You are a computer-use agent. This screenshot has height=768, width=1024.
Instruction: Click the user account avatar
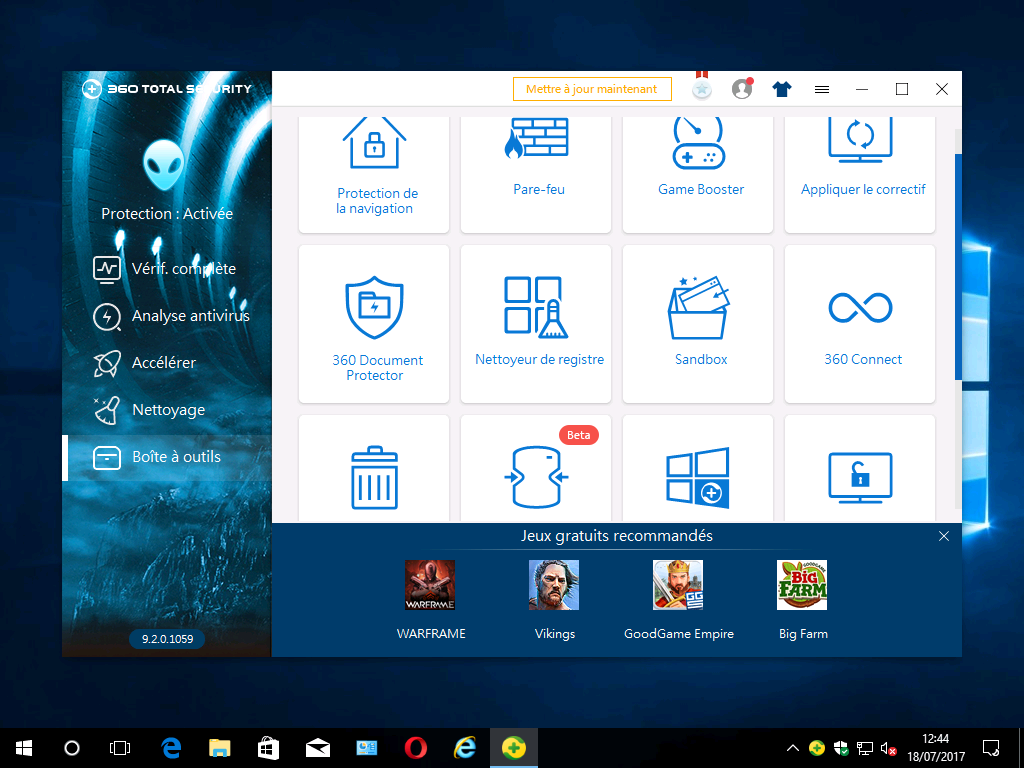[741, 89]
